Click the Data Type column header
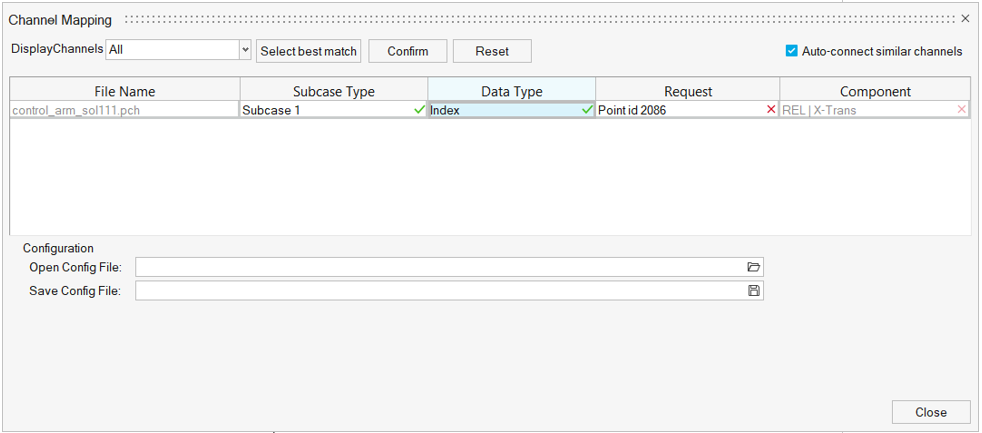982x433 pixels. click(512, 91)
